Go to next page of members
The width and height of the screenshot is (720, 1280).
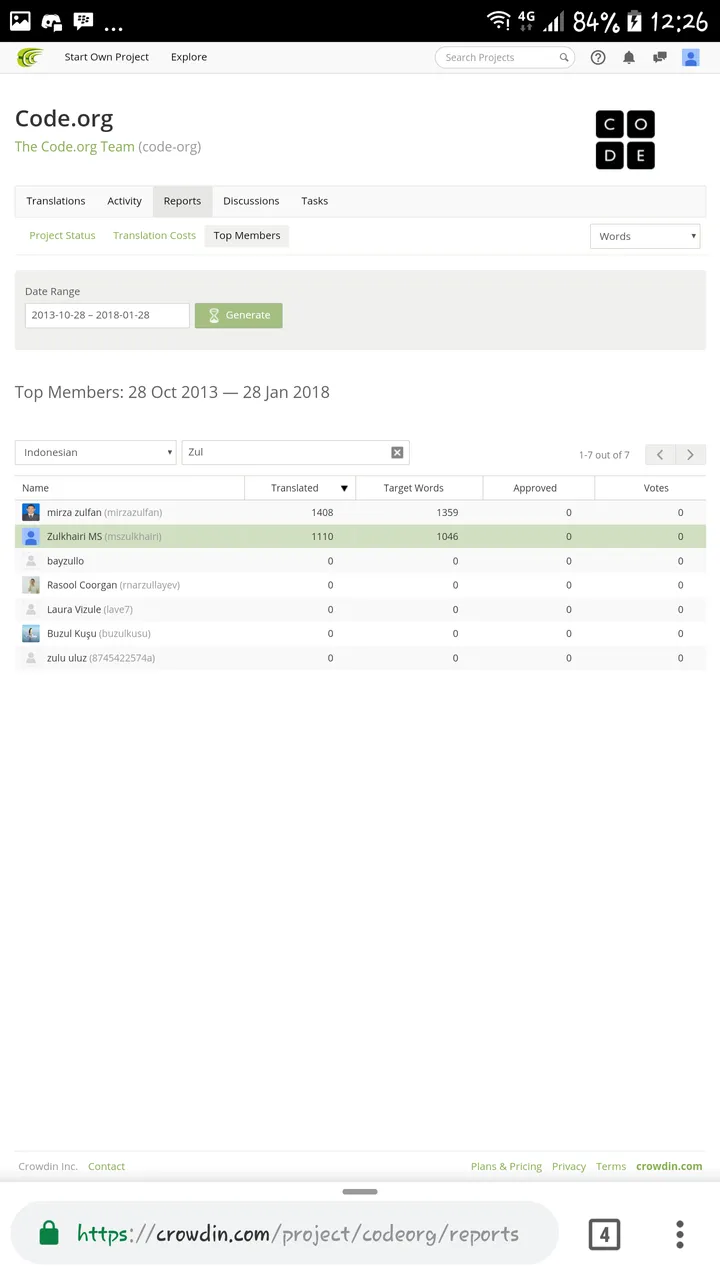[x=691, y=455]
